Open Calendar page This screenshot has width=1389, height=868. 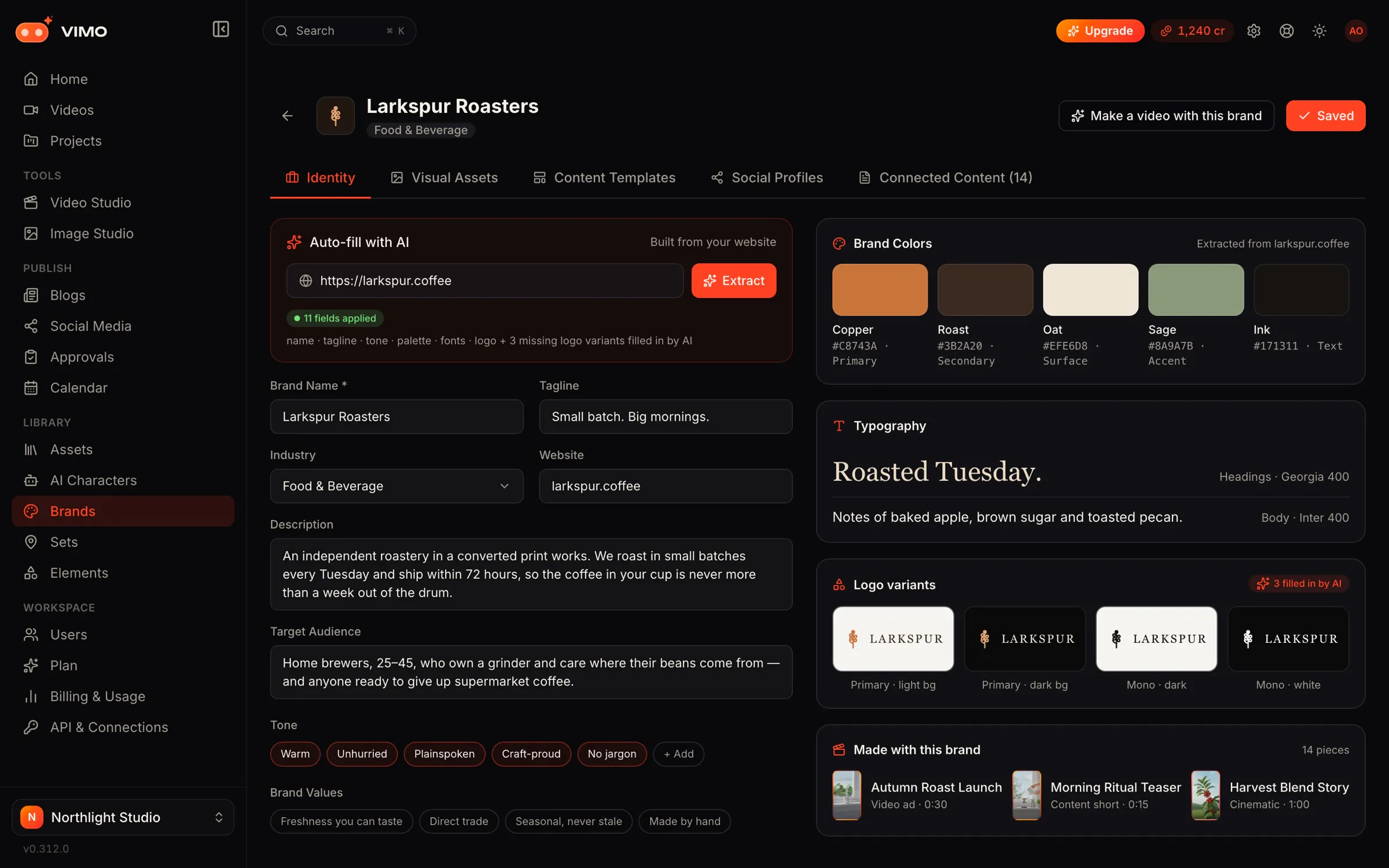click(x=123, y=388)
